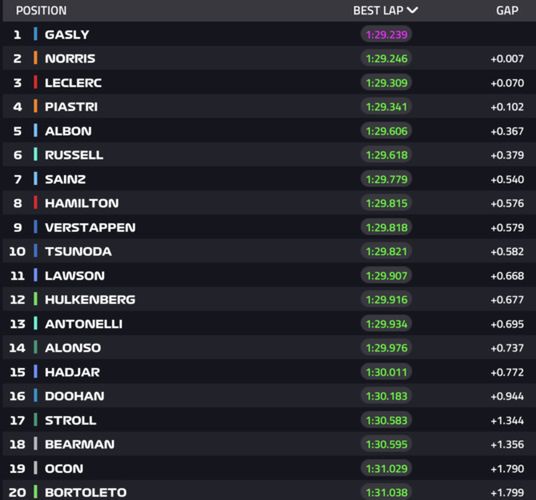Click the GAP column header
The image size is (536, 500).
[507, 11]
